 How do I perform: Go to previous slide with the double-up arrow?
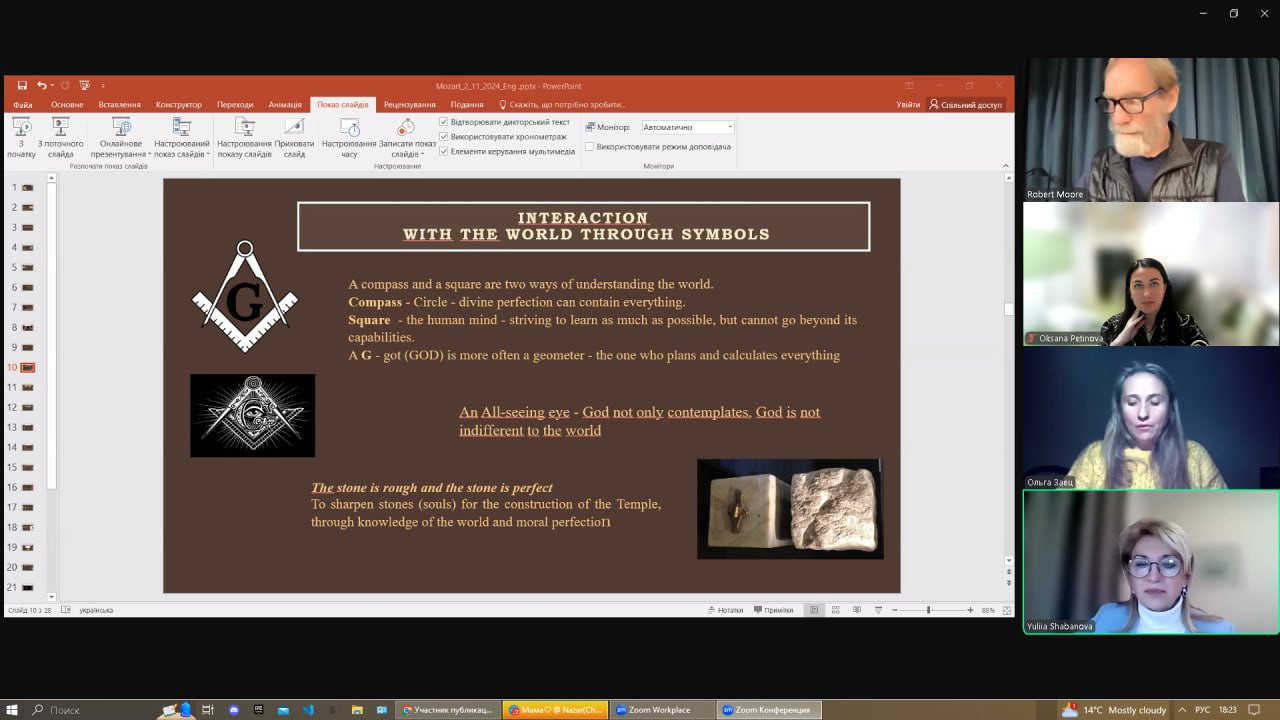(x=1009, y=571)
